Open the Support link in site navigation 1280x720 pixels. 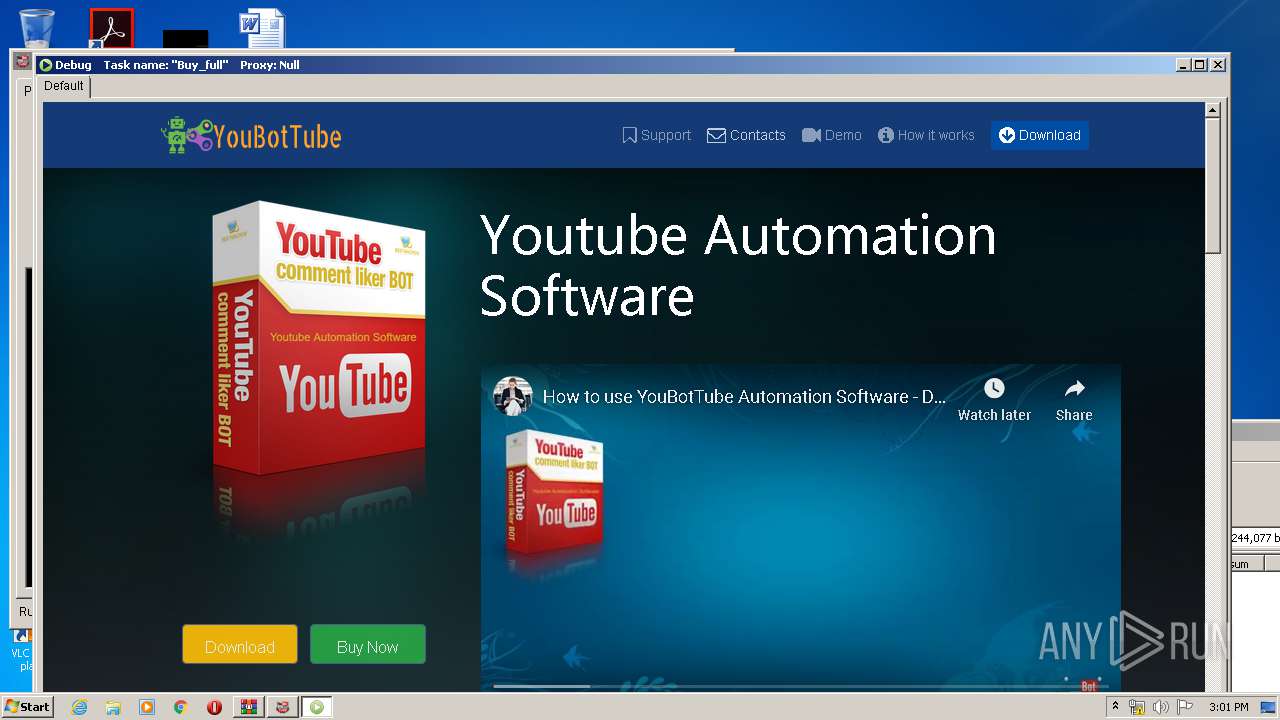coord(656,135)
